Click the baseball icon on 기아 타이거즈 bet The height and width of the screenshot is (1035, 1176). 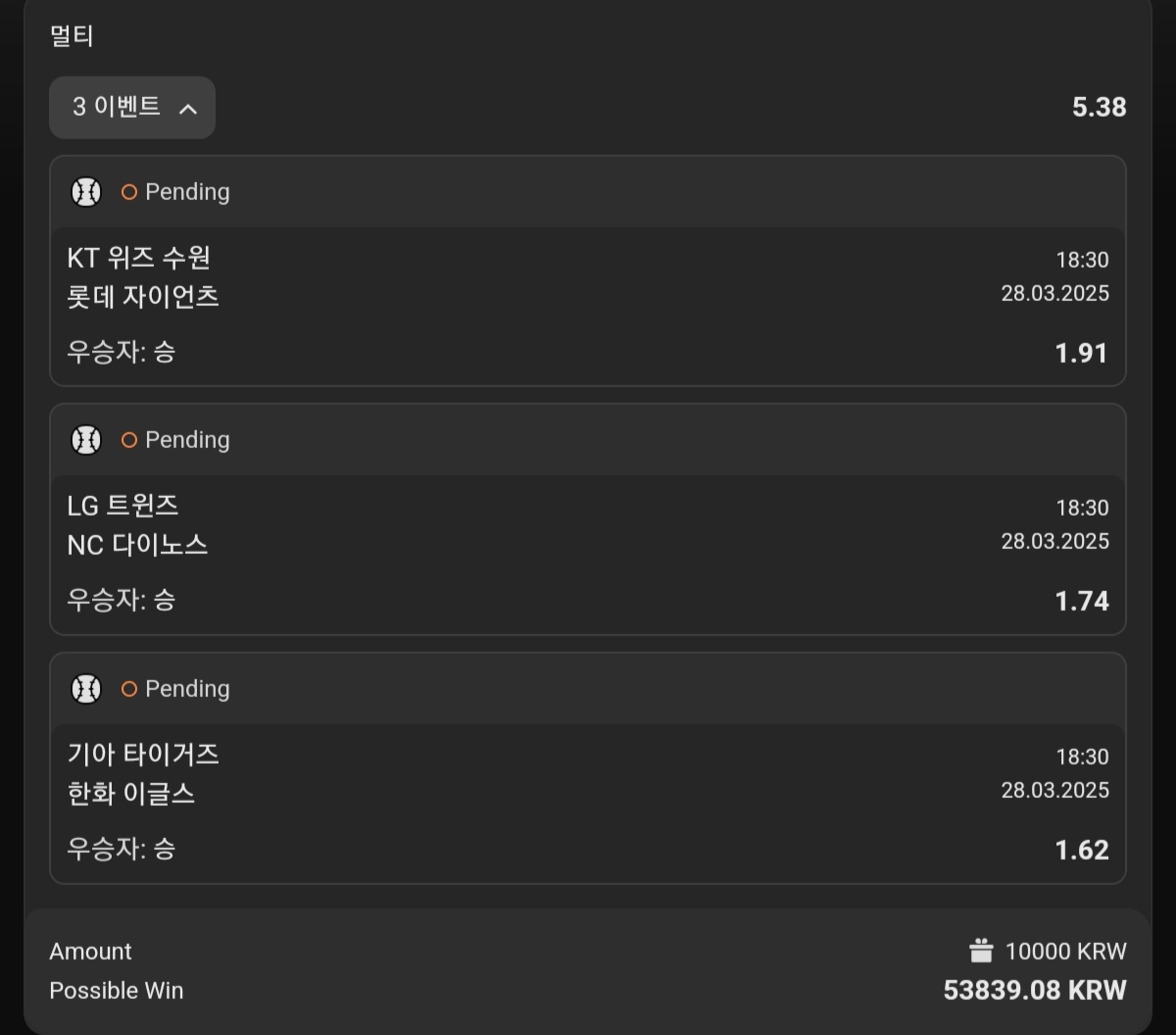pyautogui.click(x=86, y=689)
